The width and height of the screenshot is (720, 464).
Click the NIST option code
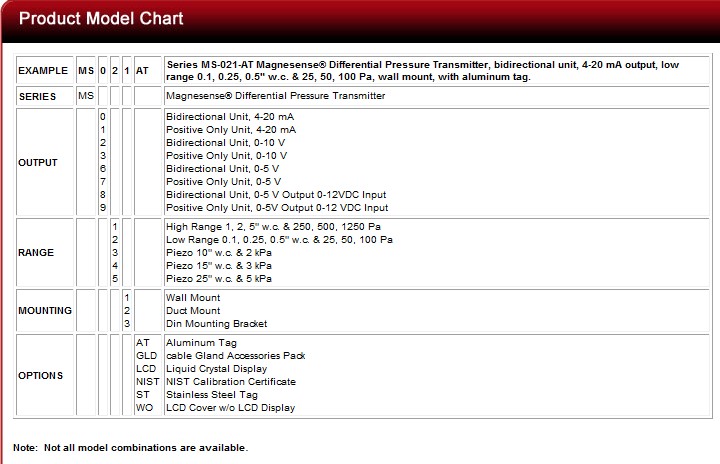[147, 382]
